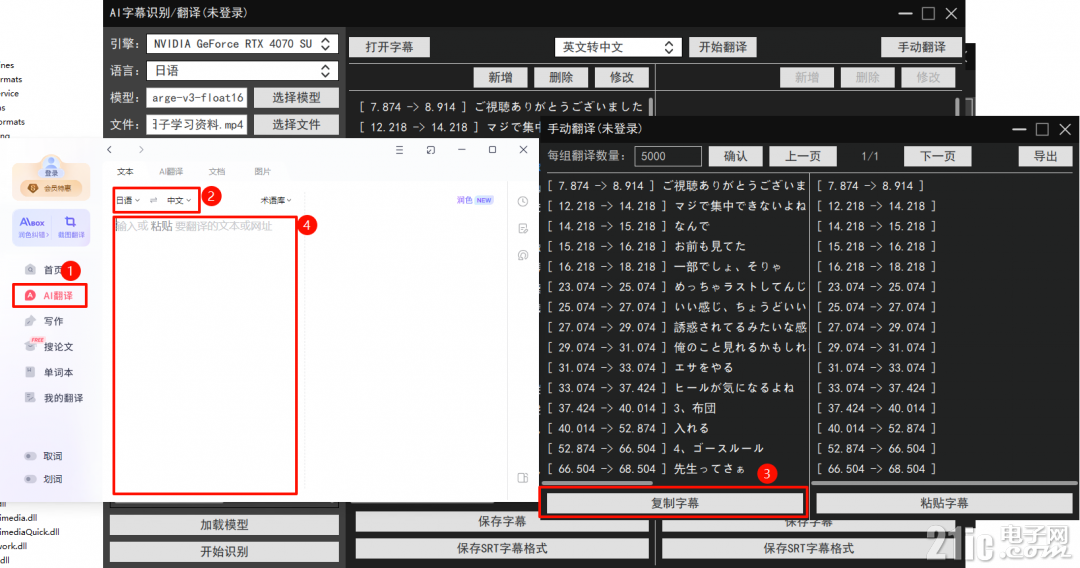
Task: Click 选择模型 button
Action: click(x=296, y=98)
